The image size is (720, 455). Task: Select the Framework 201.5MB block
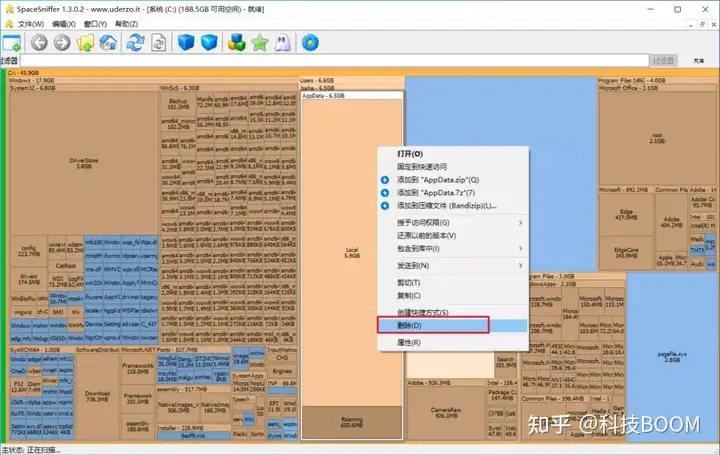[x=138, y=399]
